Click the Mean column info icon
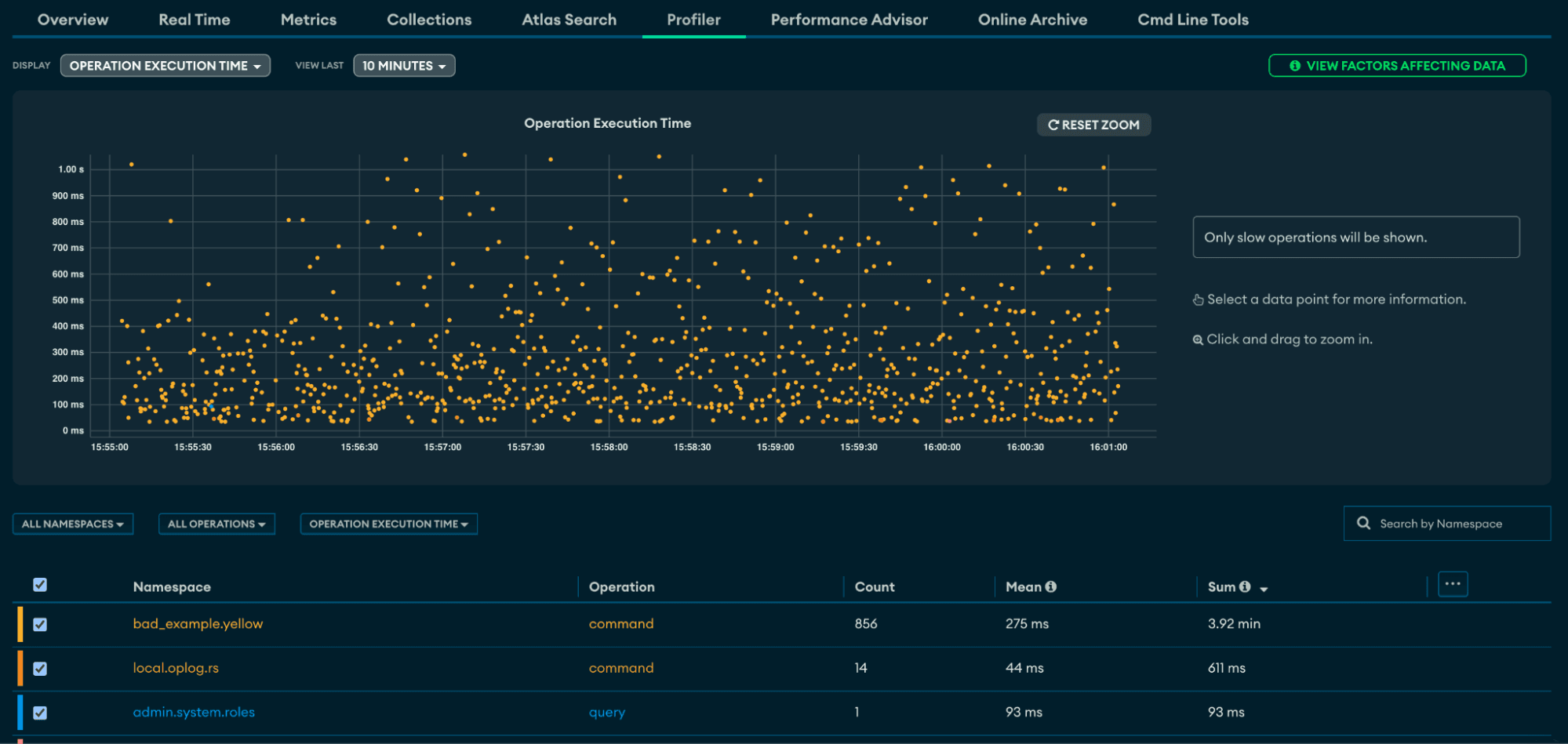Viewport: 1568px width, 744px height. pyautogui.click(x=1051, y=586)
